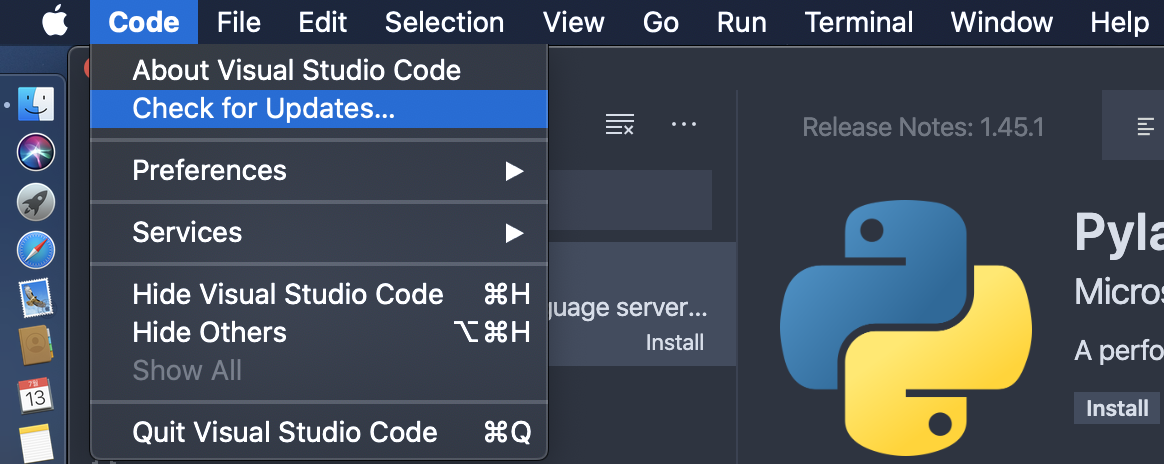Image resolution: width=1164 pixels, height=464 pixels.
Task: Expand the Preferences submenu arrow
Action: [514, 171]
